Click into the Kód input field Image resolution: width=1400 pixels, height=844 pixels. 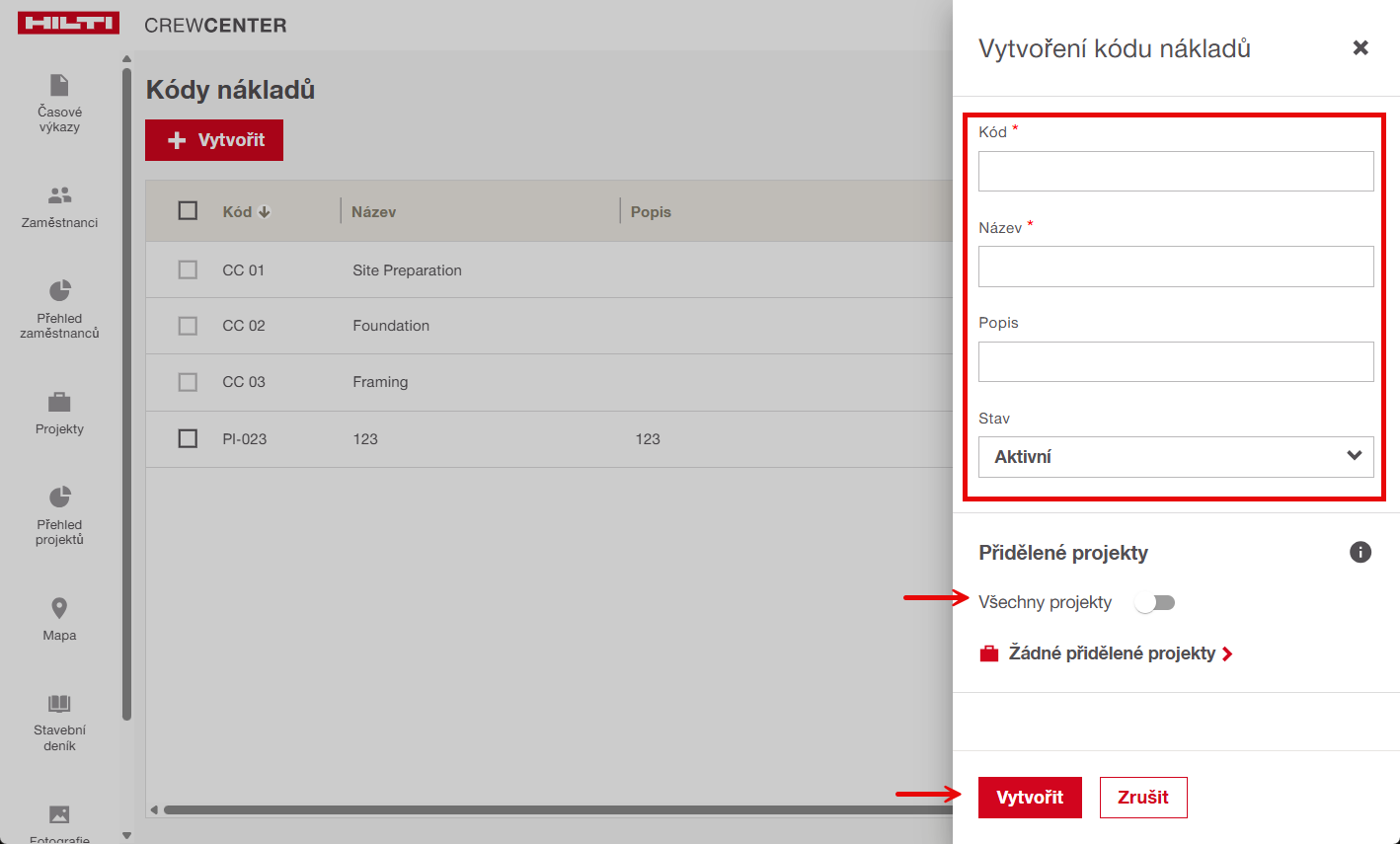[x=1175, y=172]
